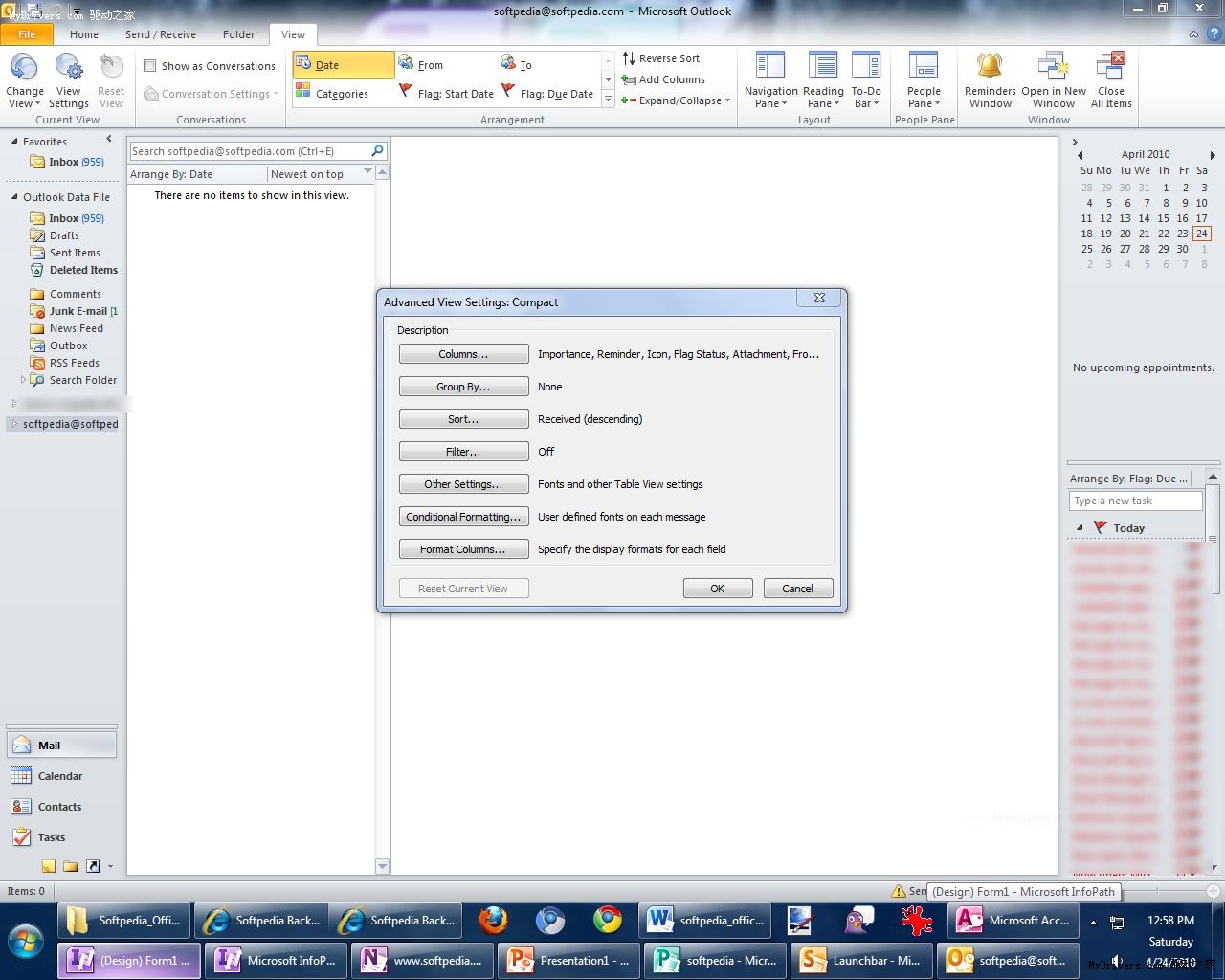The width and height of the screenshot is (1225, 980).
Task: Expand the Search Folder tree item
Action: [x=23, y=380]
